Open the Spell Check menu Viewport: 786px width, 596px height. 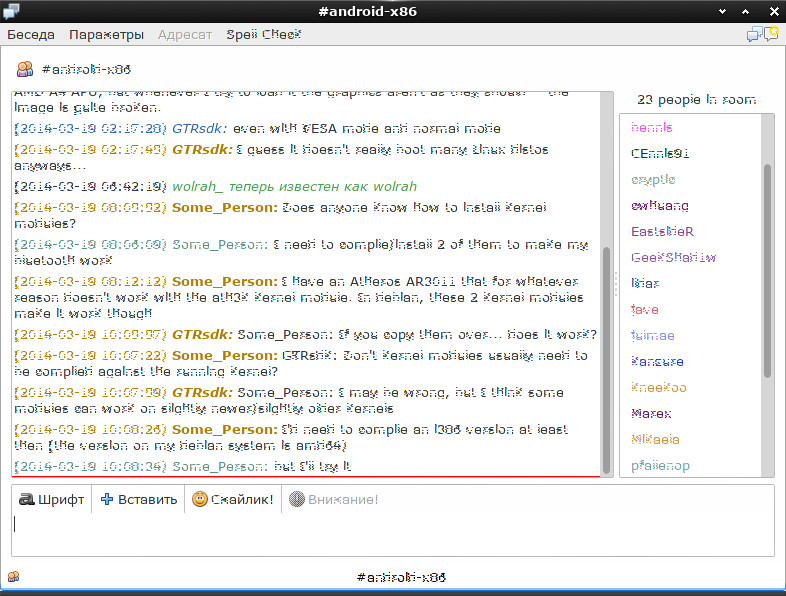(264, 34)
